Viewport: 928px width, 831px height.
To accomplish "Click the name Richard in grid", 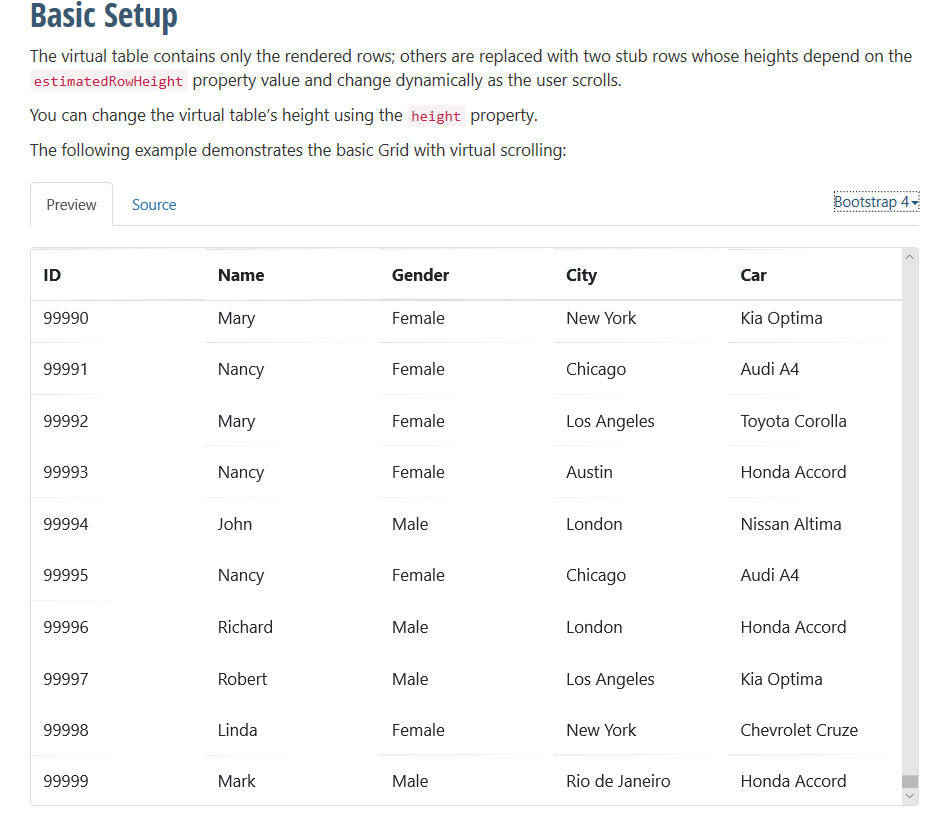I will point(245,627).
